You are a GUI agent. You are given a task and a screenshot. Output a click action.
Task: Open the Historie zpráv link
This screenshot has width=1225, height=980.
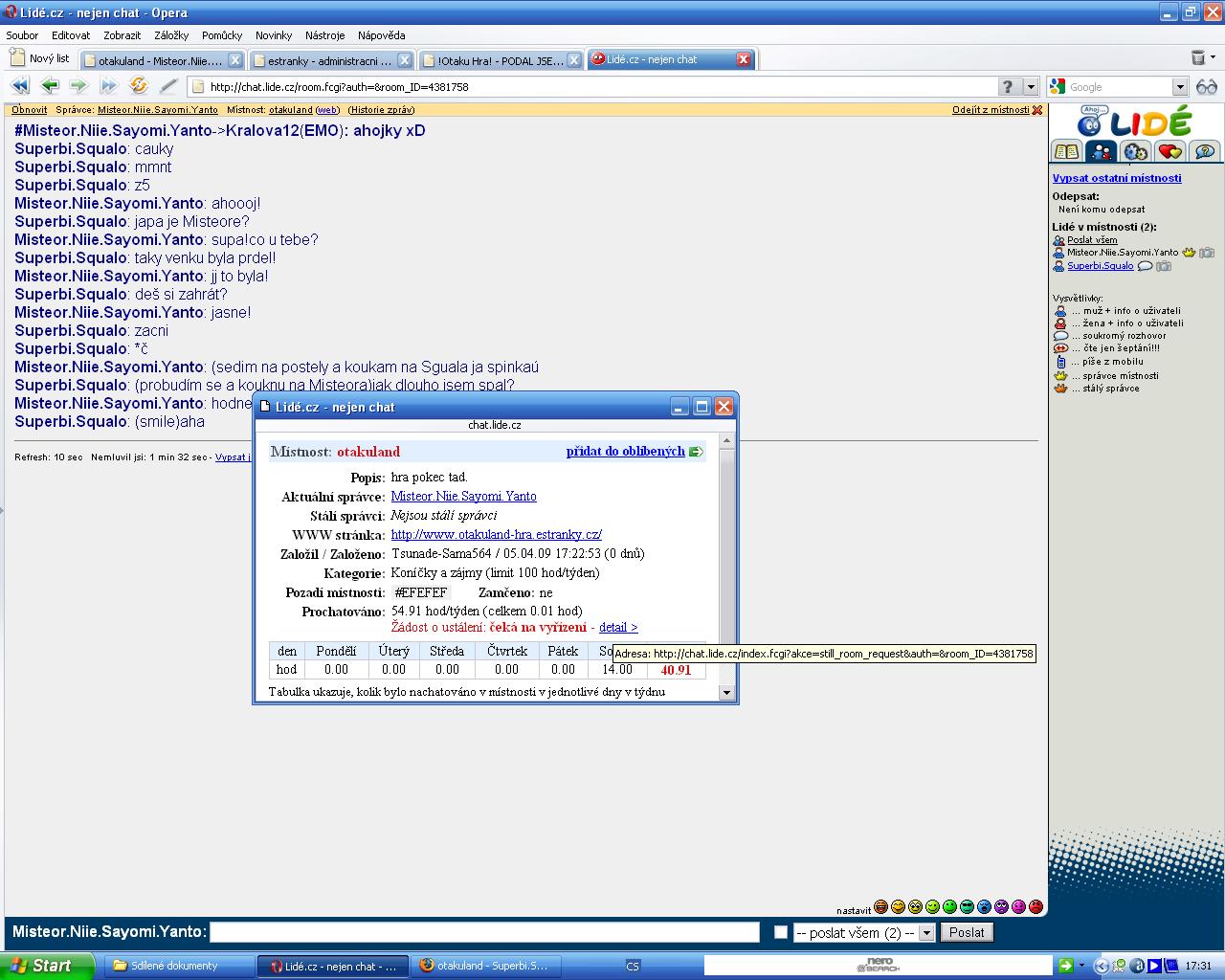tap(381, 110)
